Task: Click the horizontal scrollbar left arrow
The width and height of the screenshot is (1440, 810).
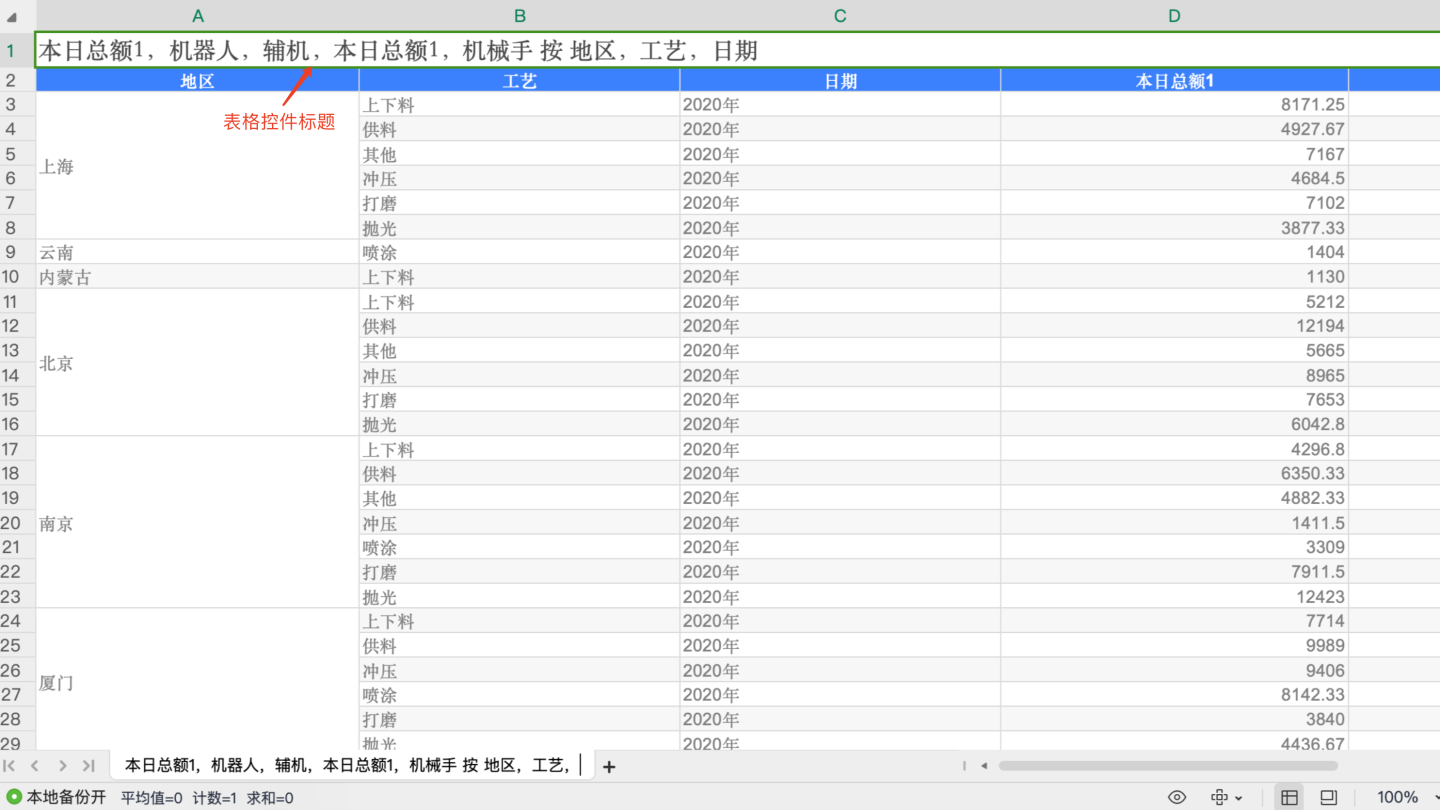Action: pos(984,766)
